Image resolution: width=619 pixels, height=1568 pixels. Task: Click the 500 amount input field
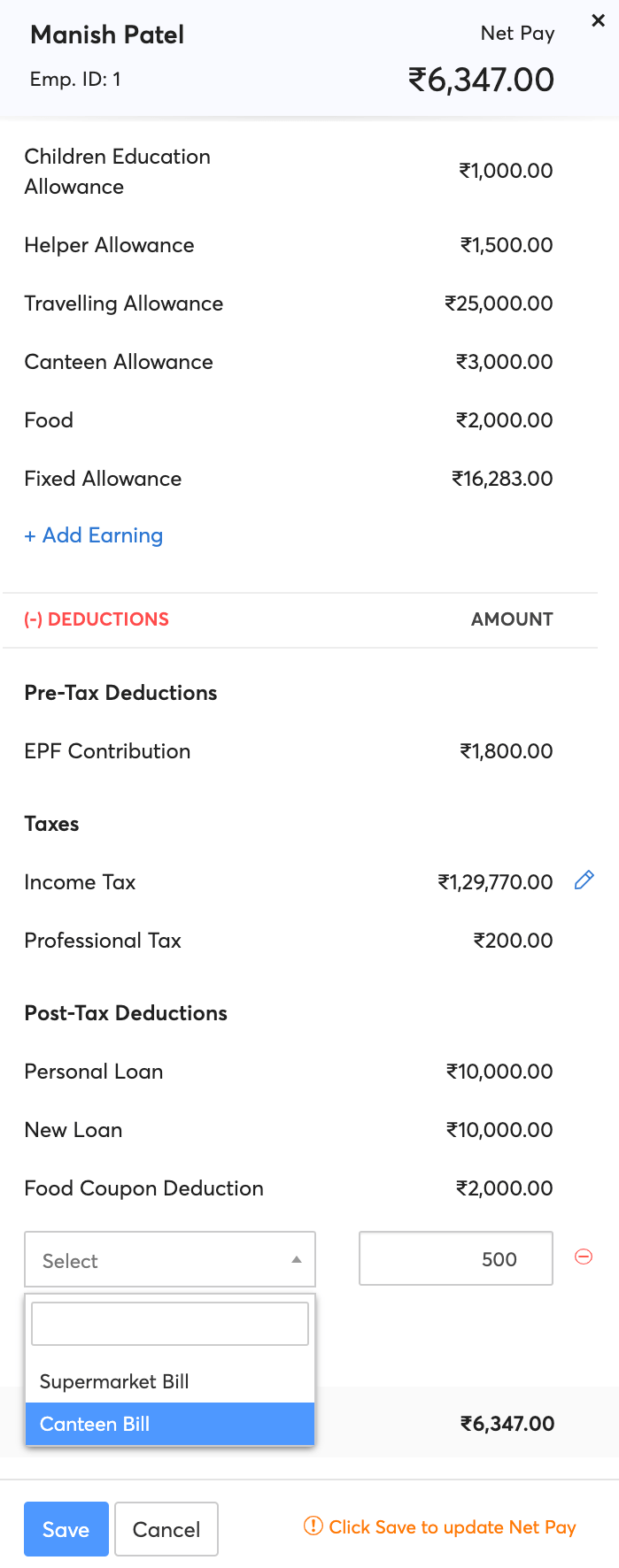(x=455, y=1258)
